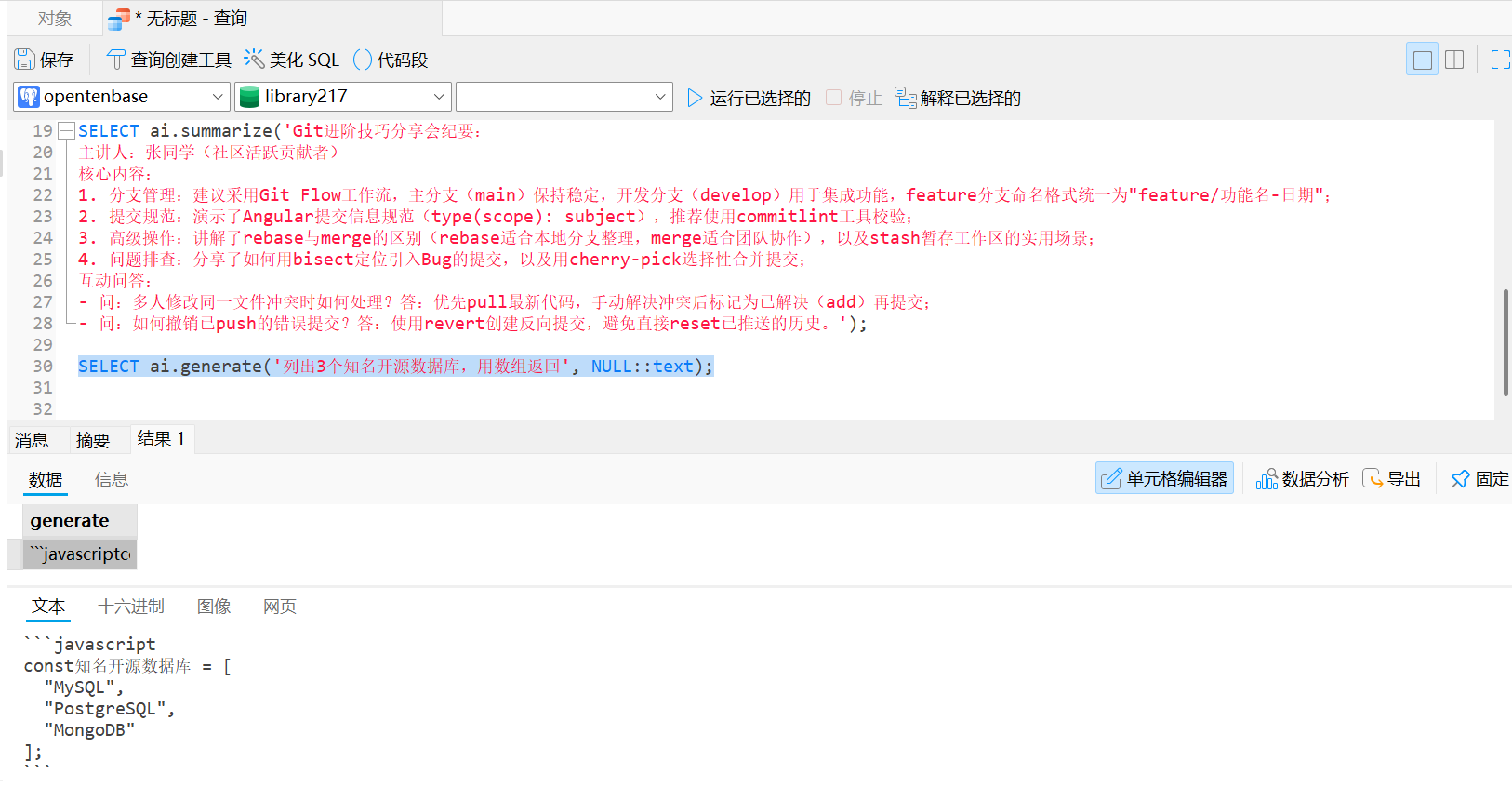Export the result set (导出)
1512x787 pixels.
click(1392, 478)
